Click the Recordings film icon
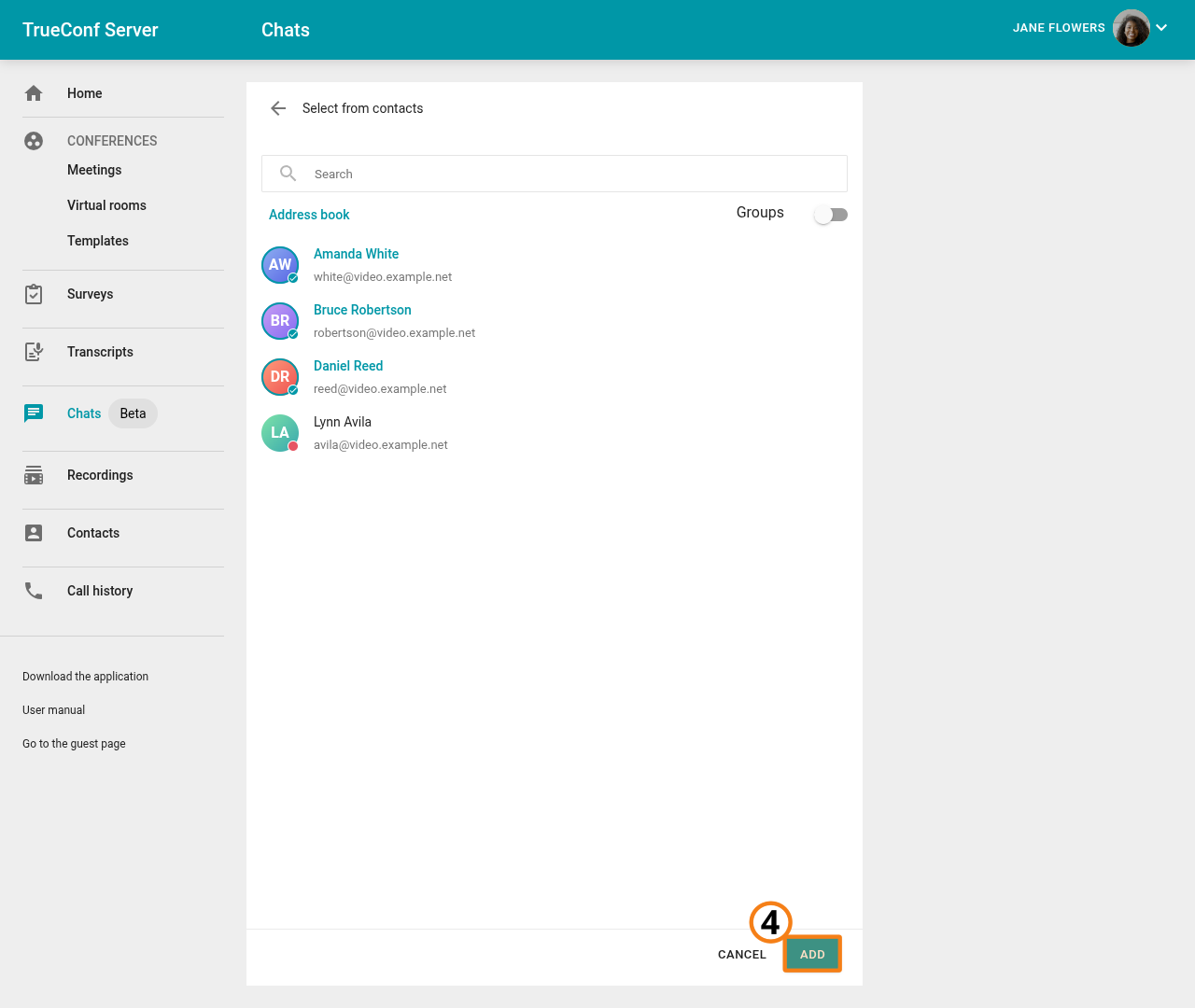Screen dimensions: 1195x1008 click(34, 475)
